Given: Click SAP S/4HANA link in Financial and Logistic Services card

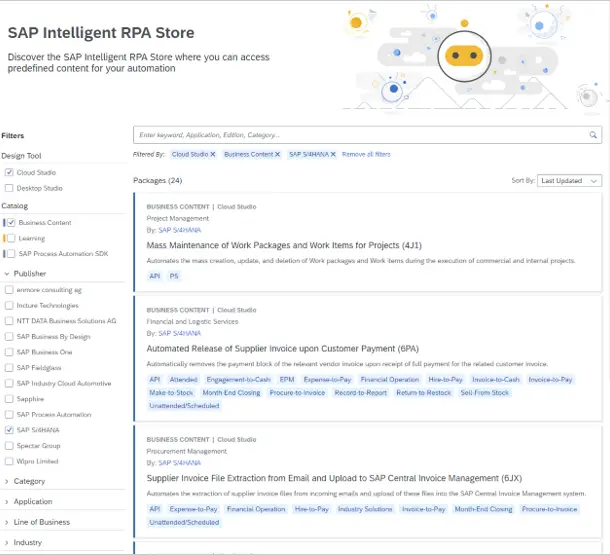Looking at the screenshot, I should 179,333.
